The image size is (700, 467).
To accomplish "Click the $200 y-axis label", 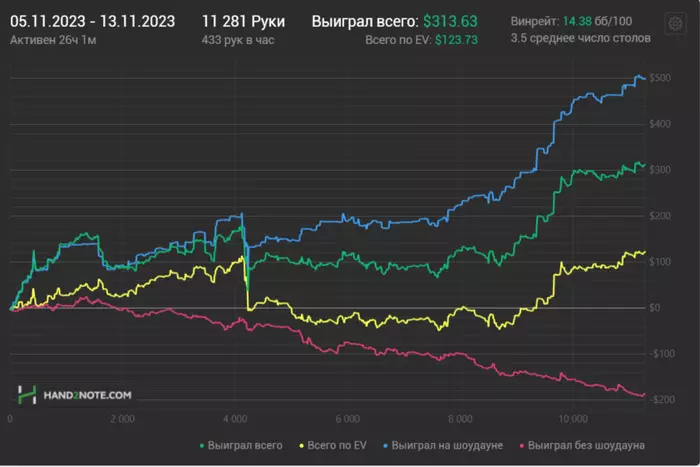I will [660, 216].
